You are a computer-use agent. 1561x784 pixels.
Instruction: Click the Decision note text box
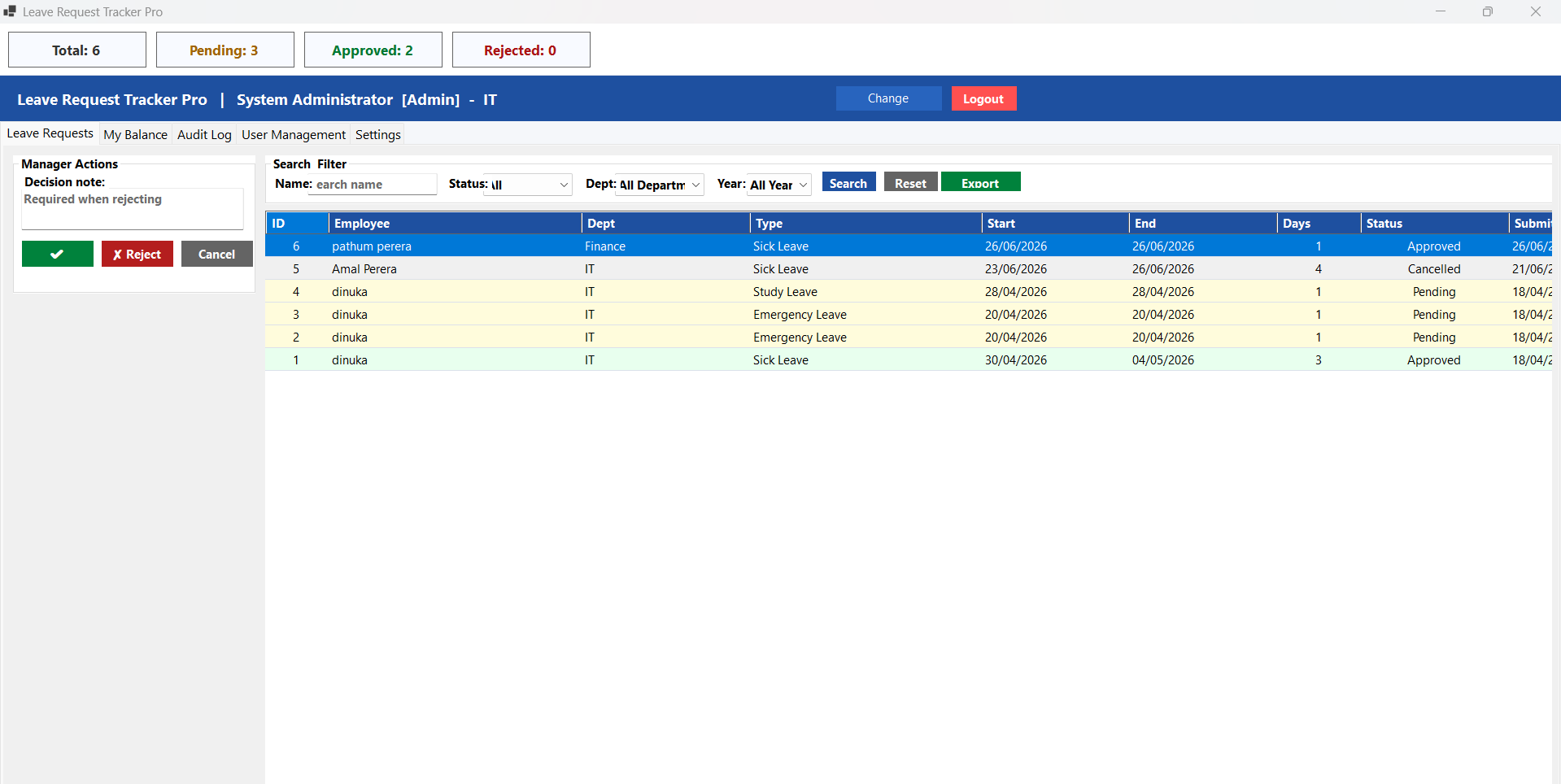point(133,209)
